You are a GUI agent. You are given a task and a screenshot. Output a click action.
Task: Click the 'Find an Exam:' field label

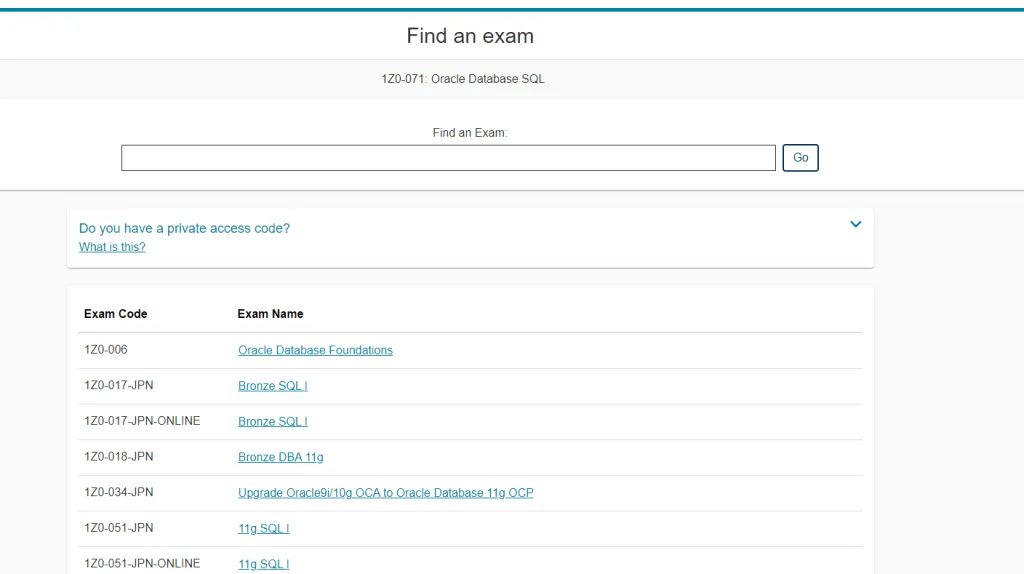click(x=470, y=133)
